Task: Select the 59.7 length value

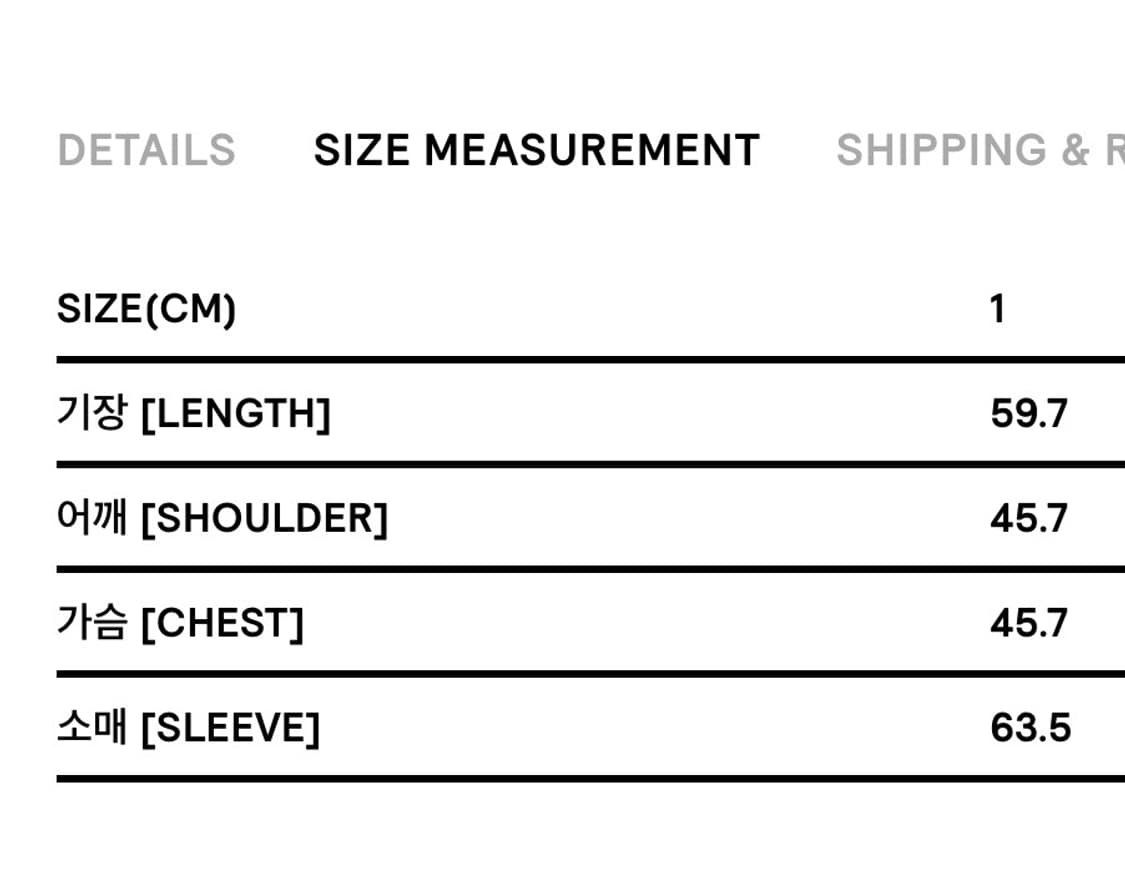Action: point(1029,414)
